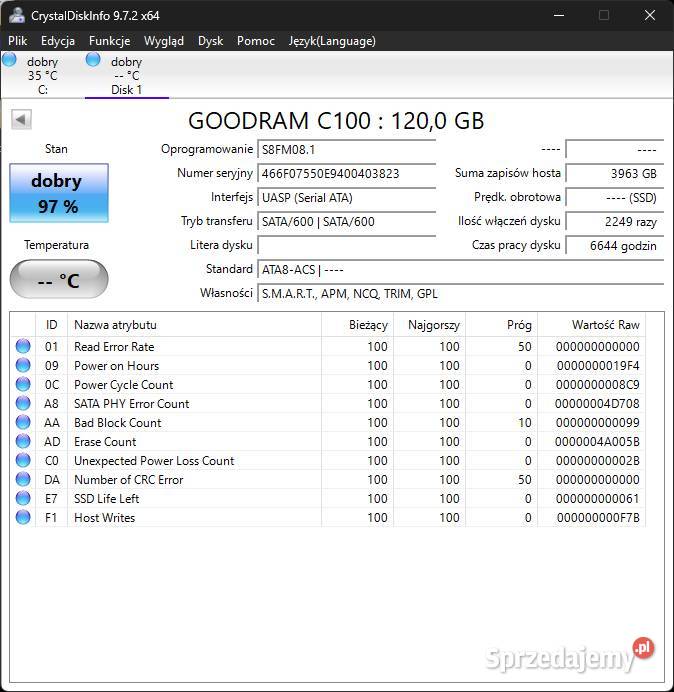Click the Bieżący column header
The height and width of the screenshot is (692, 674).
(358, 325)
